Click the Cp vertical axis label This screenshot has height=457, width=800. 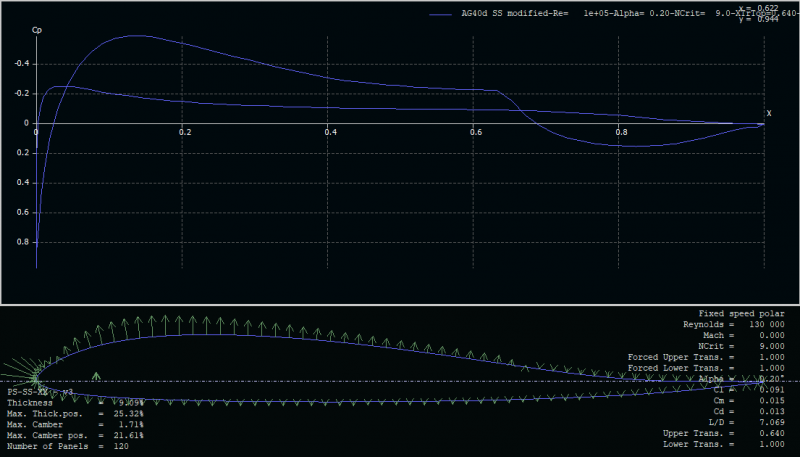coord(37,30)
